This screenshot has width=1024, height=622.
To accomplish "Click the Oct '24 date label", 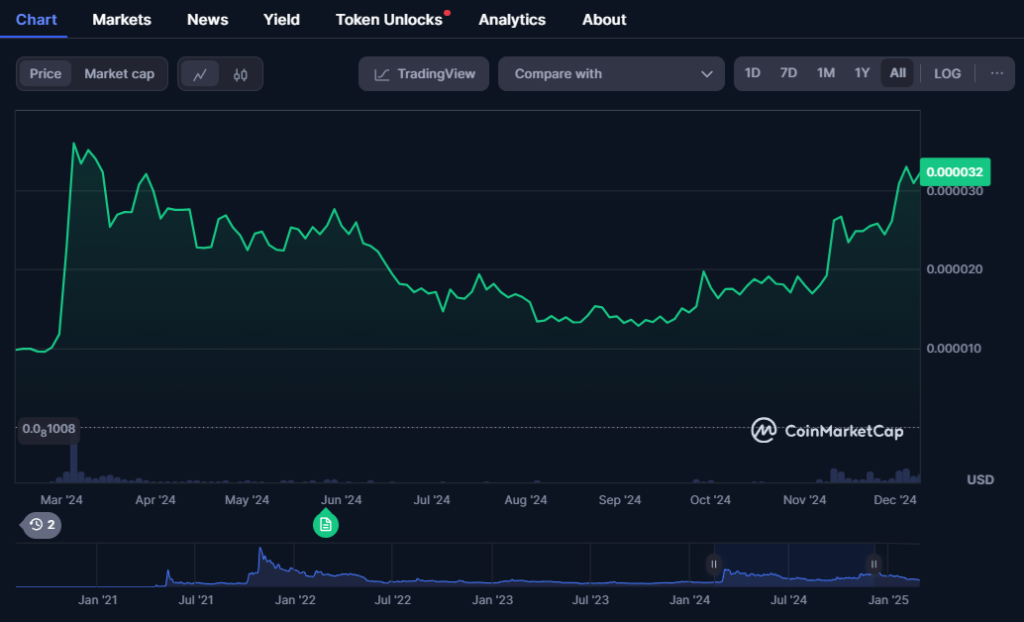I will pos(711,500).
